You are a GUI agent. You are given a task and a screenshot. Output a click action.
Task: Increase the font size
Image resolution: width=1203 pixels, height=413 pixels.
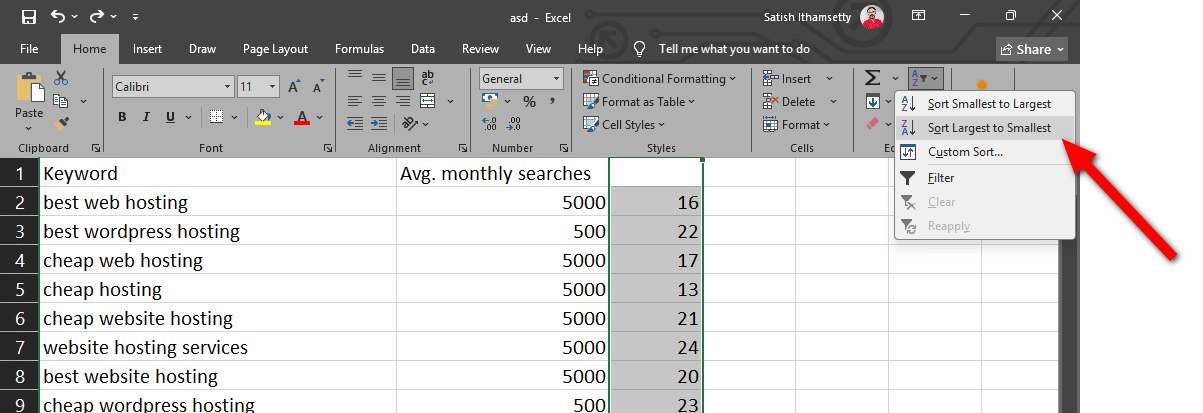click(295, 86)
